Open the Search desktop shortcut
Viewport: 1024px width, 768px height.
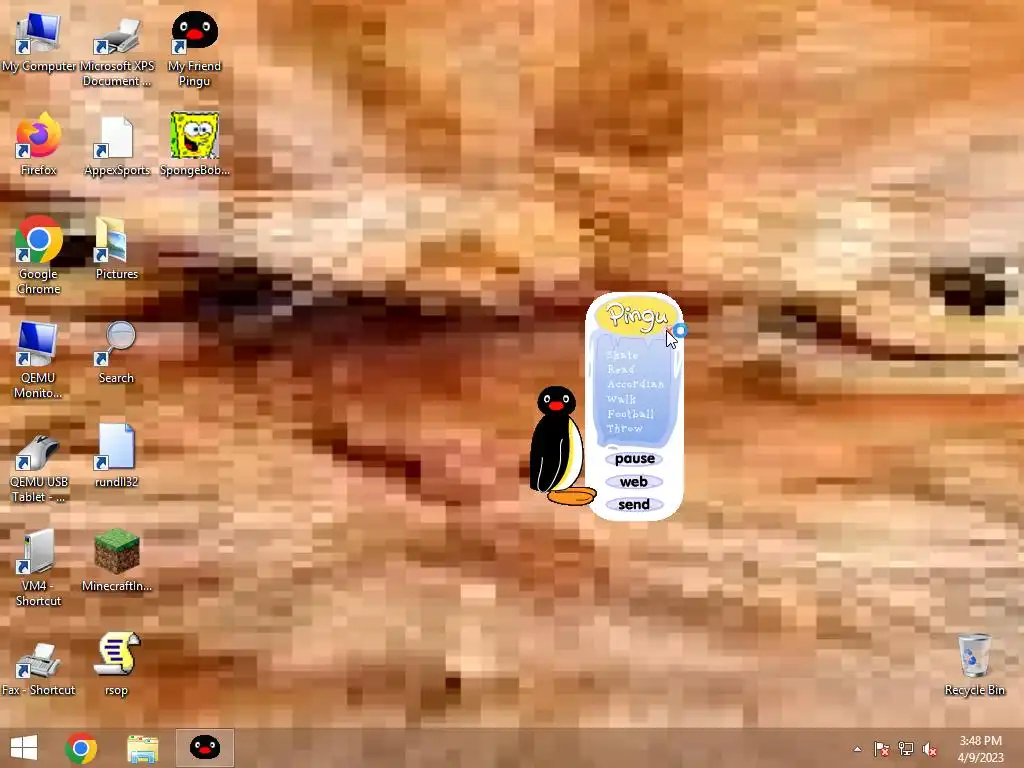[x=116, y=353]
